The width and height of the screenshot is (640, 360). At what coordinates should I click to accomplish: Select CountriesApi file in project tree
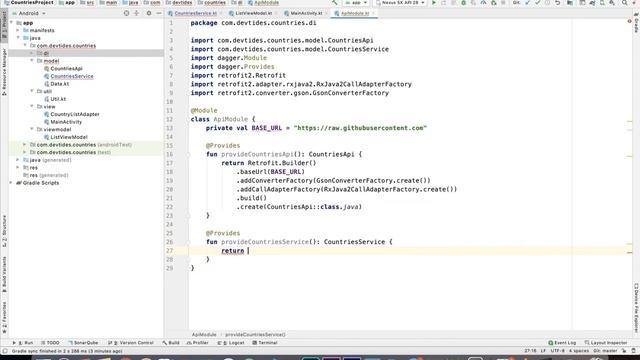[x=66, y=69]
